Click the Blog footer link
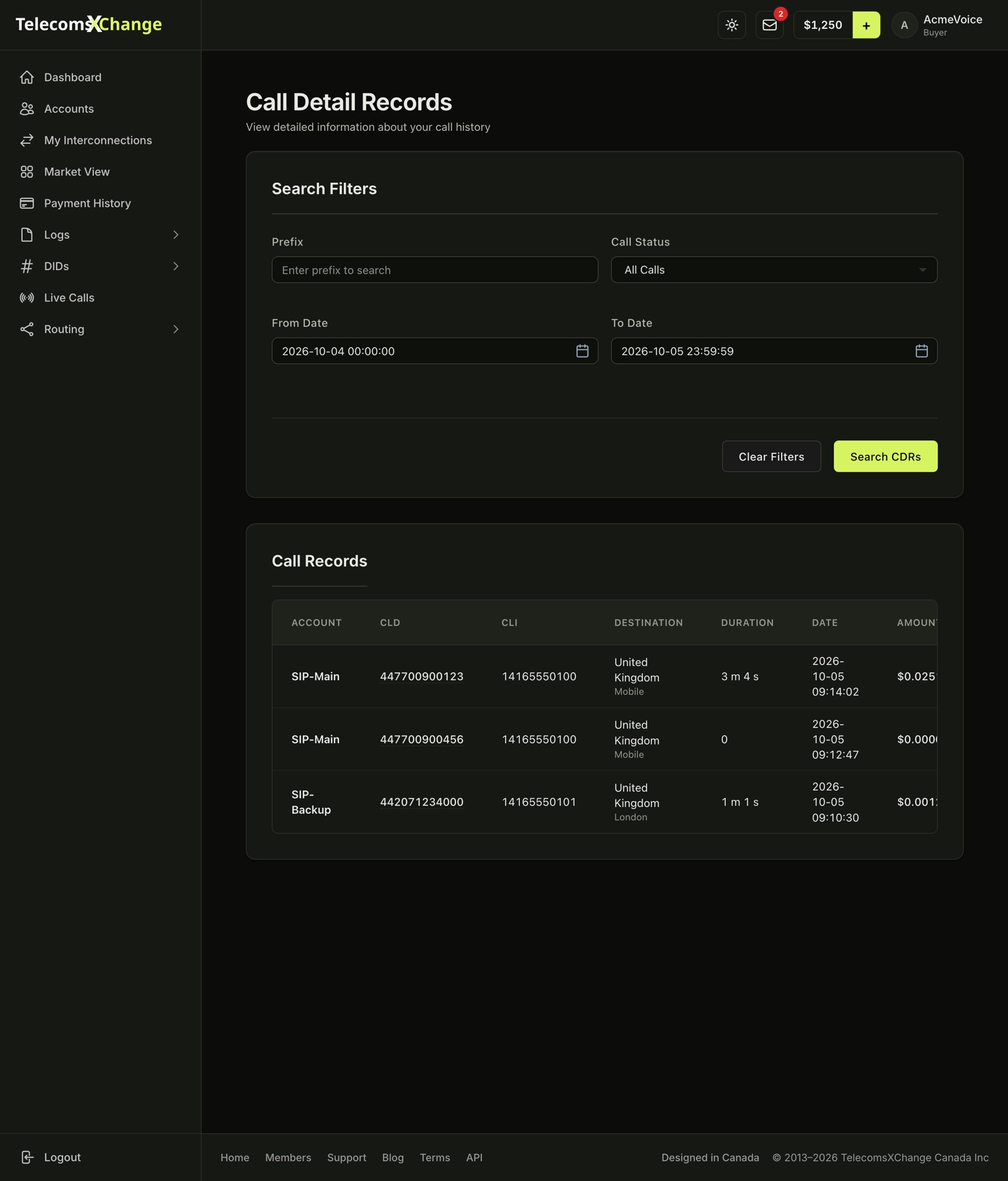1008x1181 pixels. pos(392,1158)
